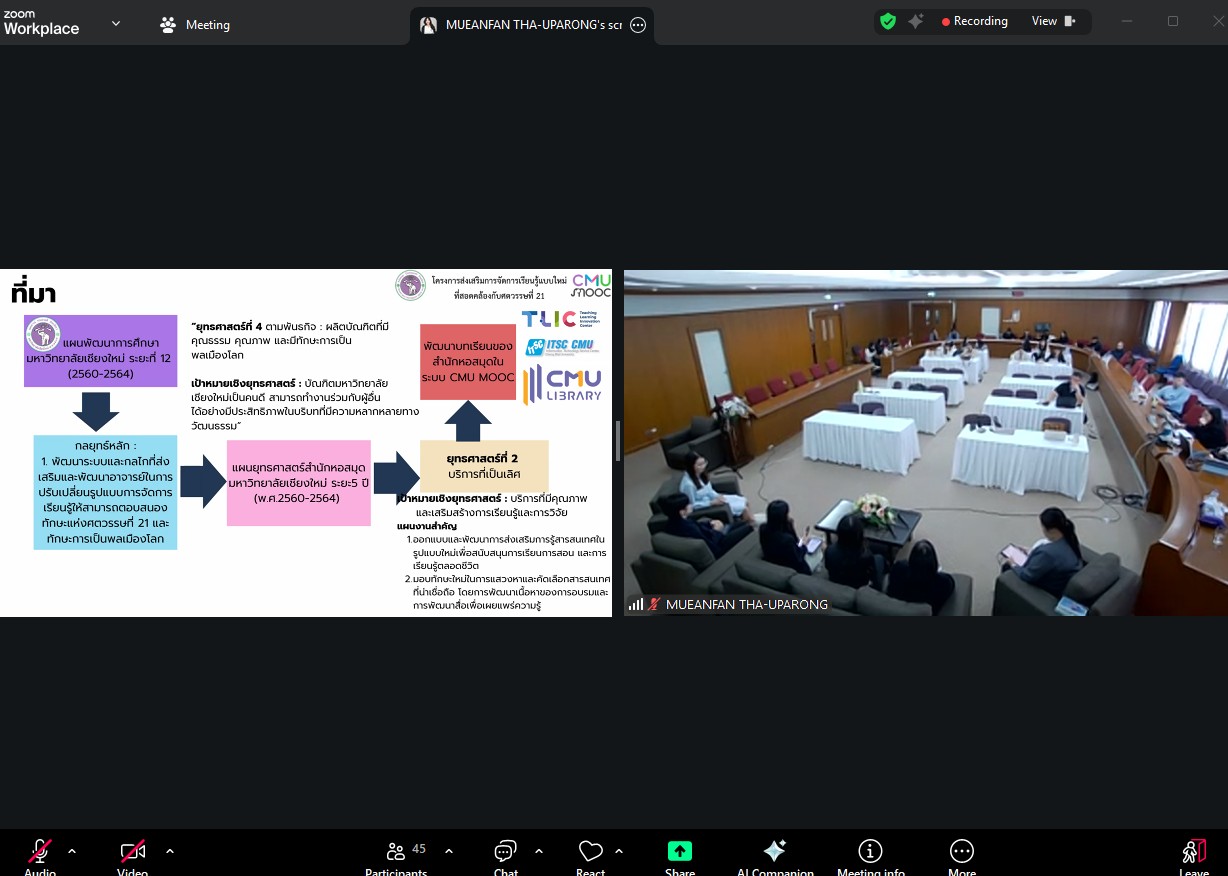Viewport: 1228px width, 876px height.
Task: Click the divider handle between slide and video
Action: pos(618,441)
